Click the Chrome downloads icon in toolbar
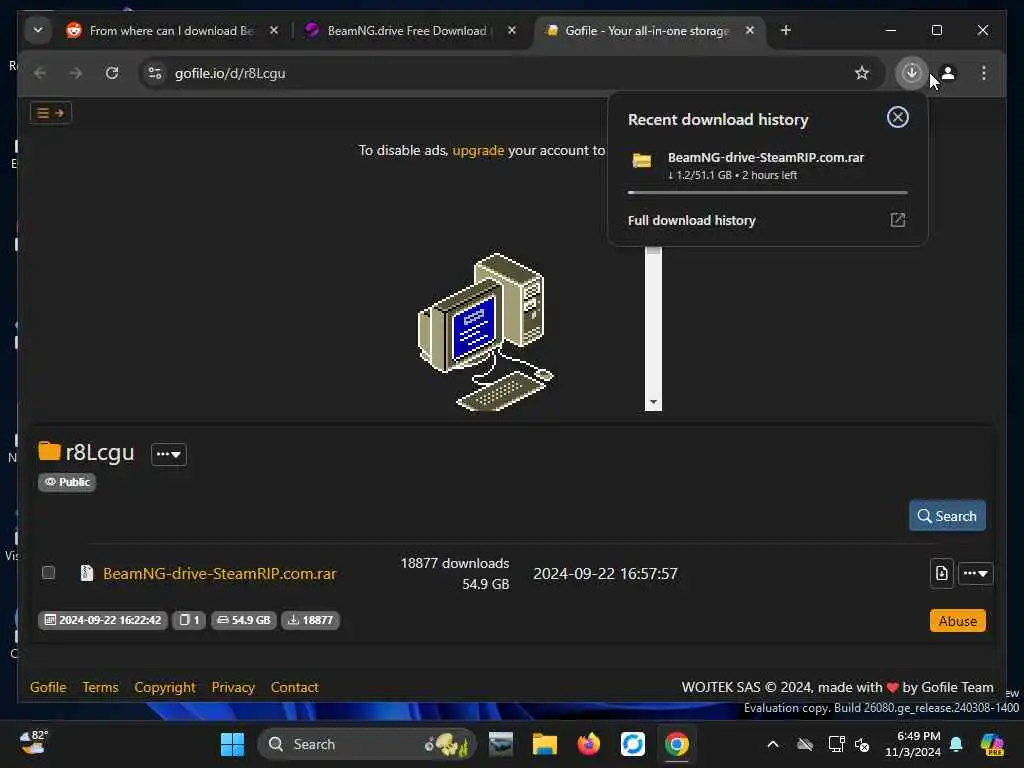 pos(911,72)
